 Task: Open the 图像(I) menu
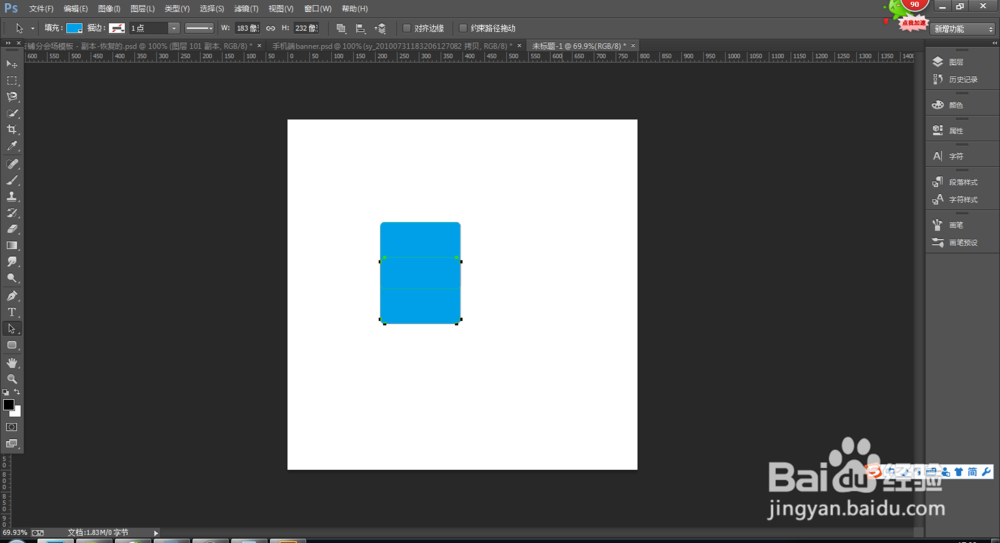[x=109, y=9]
